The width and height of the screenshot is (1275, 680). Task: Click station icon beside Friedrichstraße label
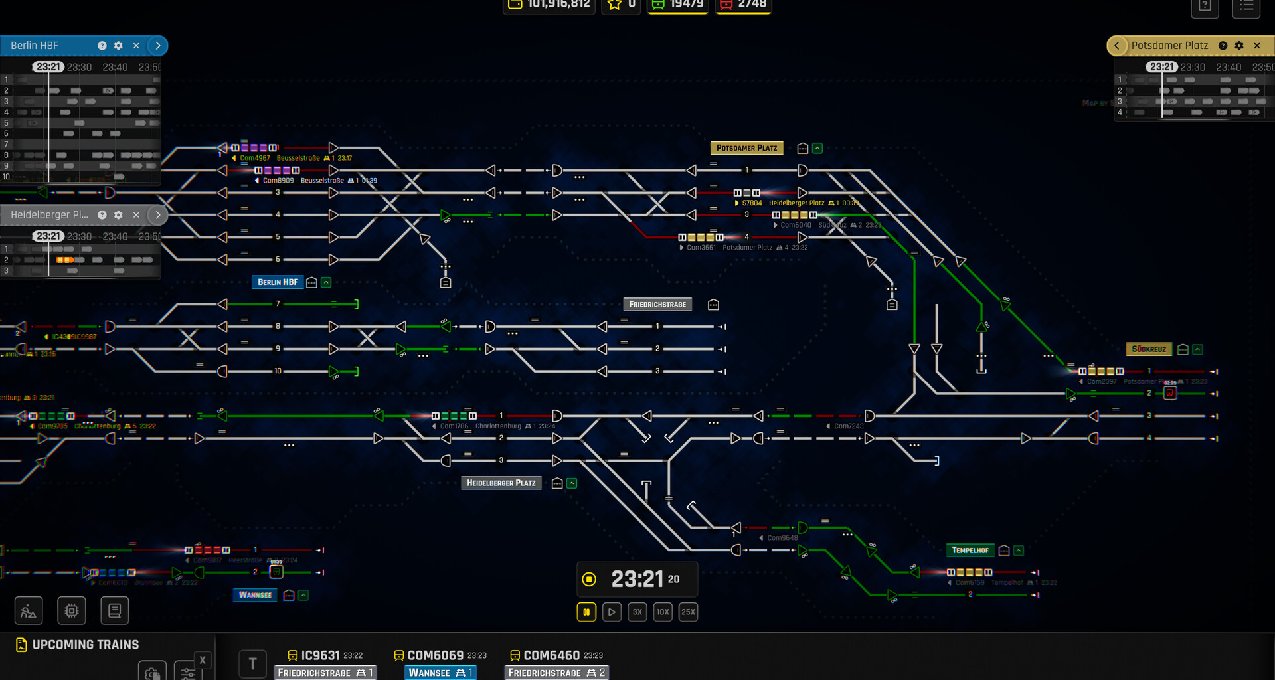pyautogui.click(x=713, y=304)
